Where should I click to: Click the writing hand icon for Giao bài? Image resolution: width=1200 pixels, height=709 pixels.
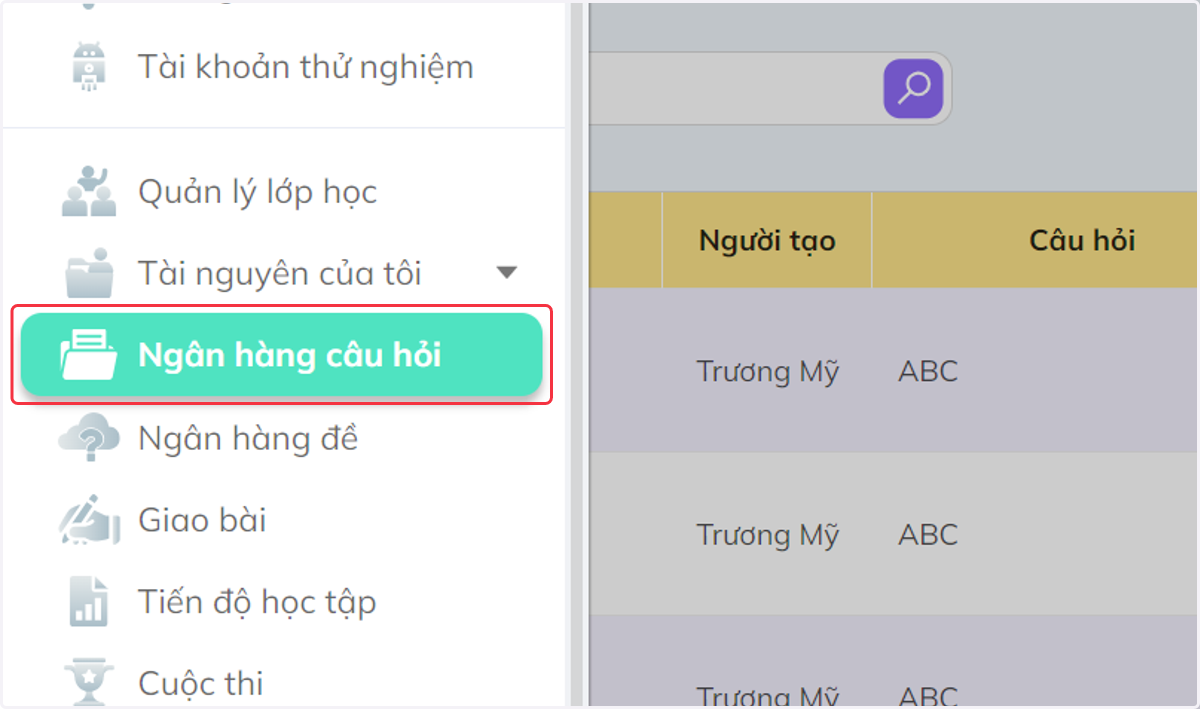[90, 520]
